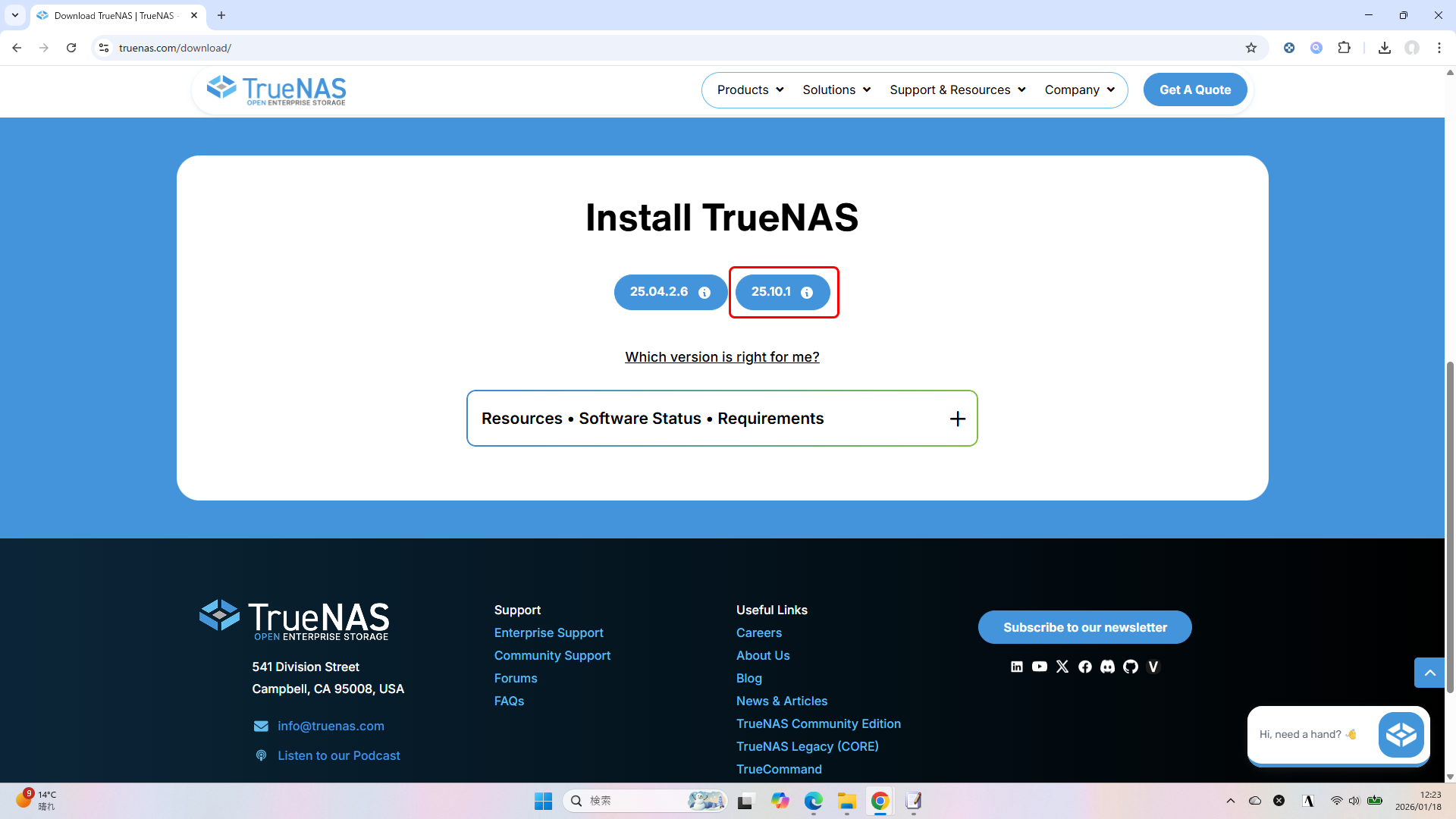Open 'Which version is right for me?' link
This screenshot has width=1456, height=819.
722,357
